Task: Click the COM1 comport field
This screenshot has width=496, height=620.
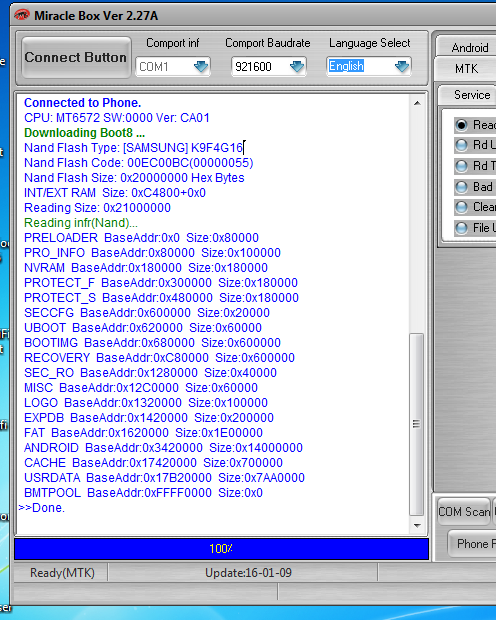Action: (x=172, y=66)
